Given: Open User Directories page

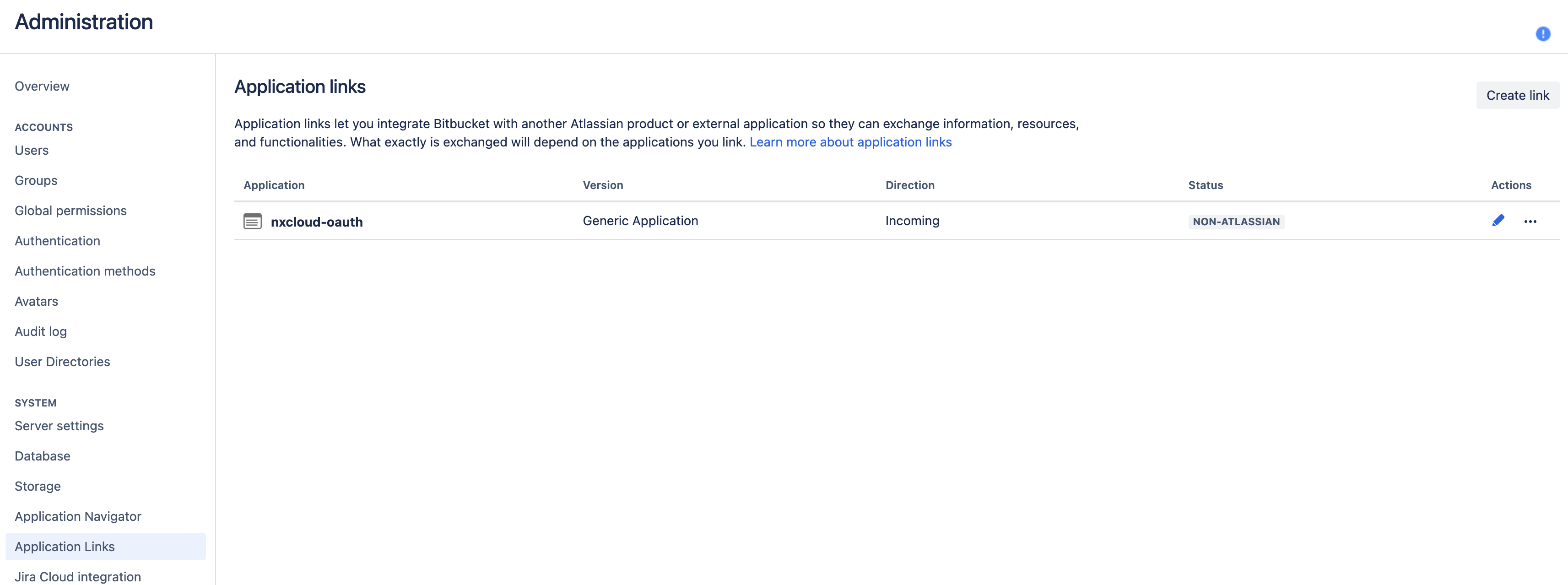Looking at the screenshot, I should click(x=62, y=362).
